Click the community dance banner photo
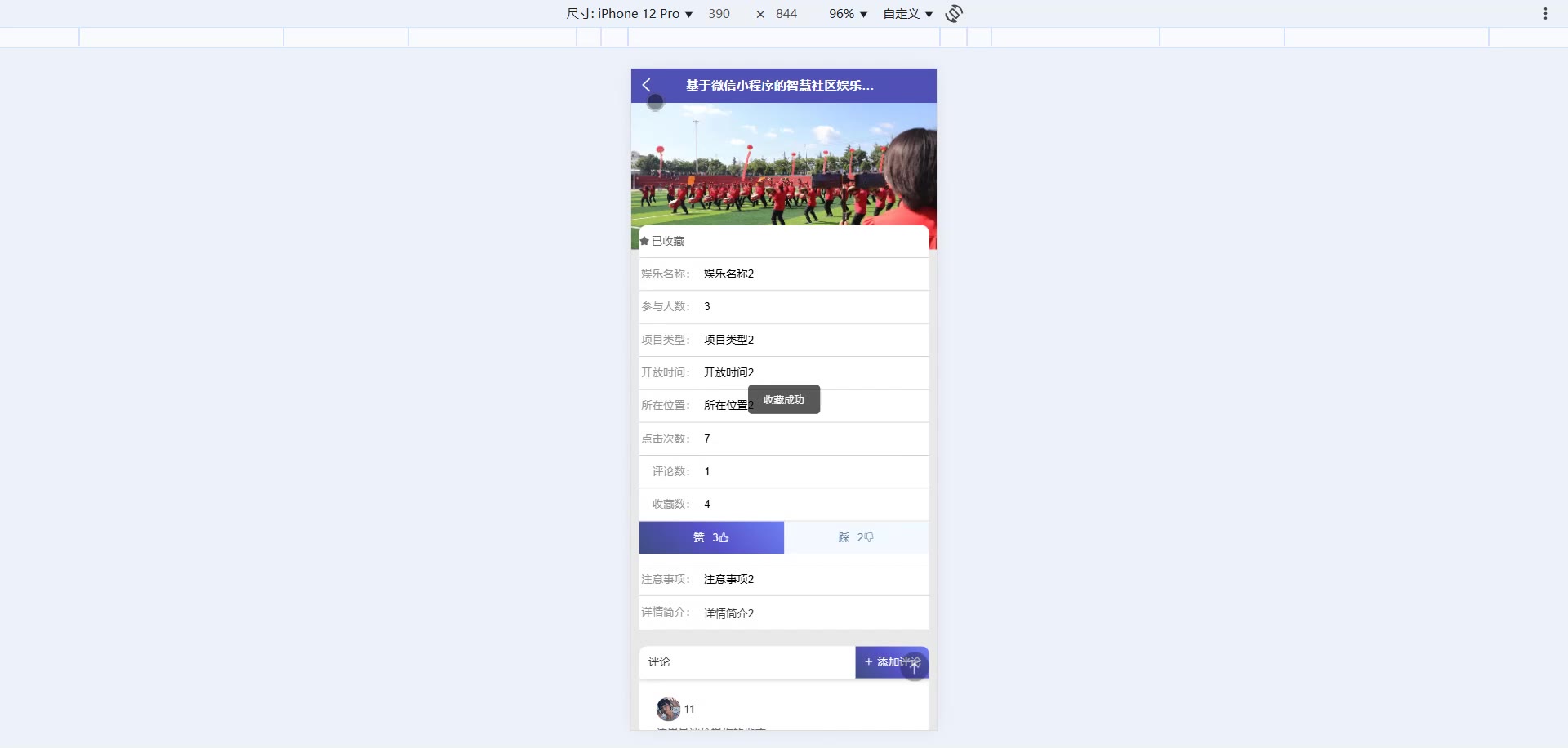This screenshot has width=1568, height=748. (784, 163)
